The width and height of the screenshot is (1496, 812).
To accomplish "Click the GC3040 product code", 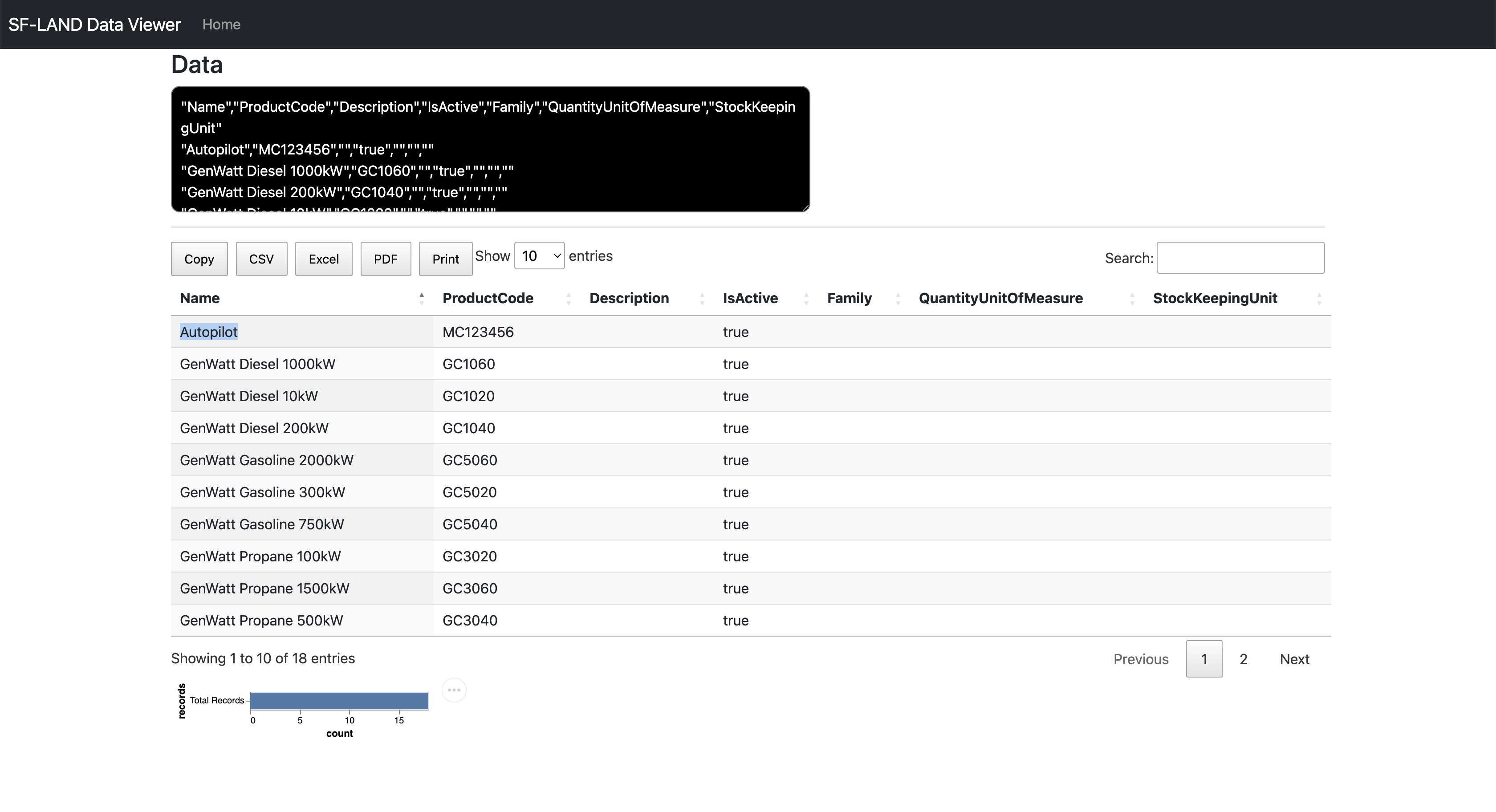I will click(469, 620).
